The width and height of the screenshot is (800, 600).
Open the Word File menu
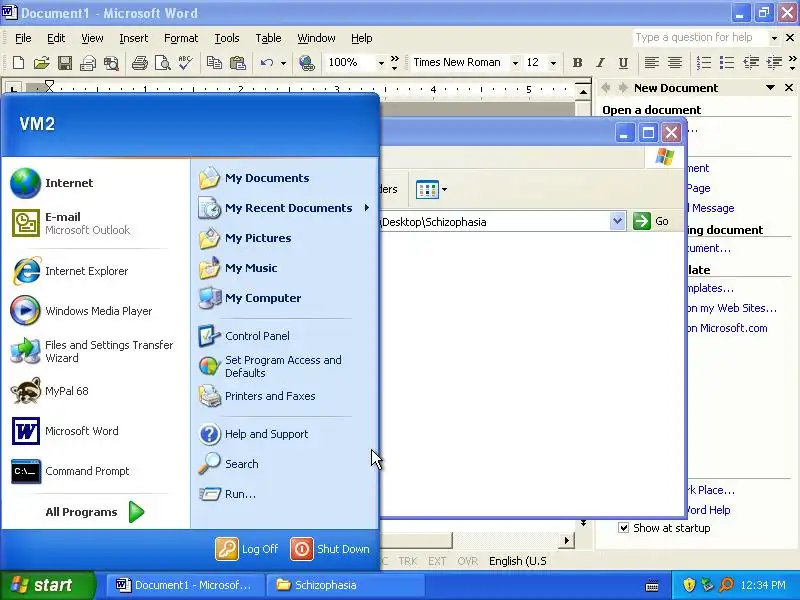pyautogui.click(x=23, y=38)
